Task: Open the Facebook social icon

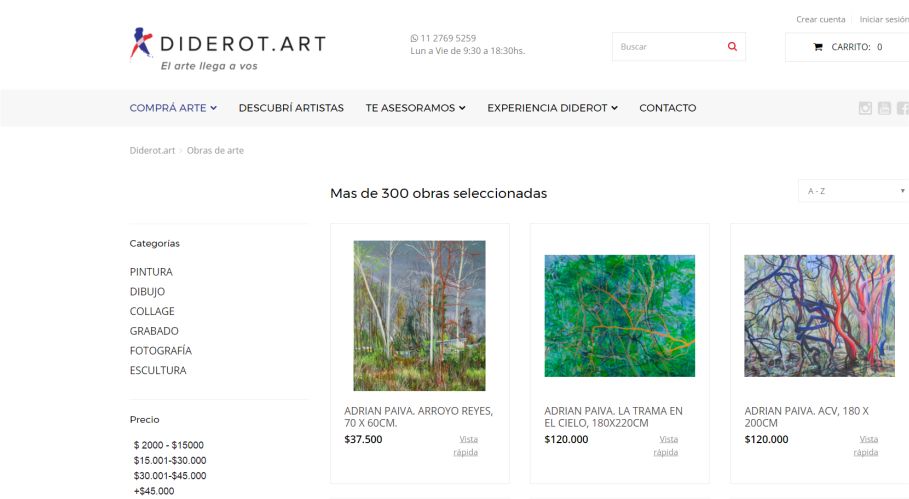Action: tap(903, 108)
